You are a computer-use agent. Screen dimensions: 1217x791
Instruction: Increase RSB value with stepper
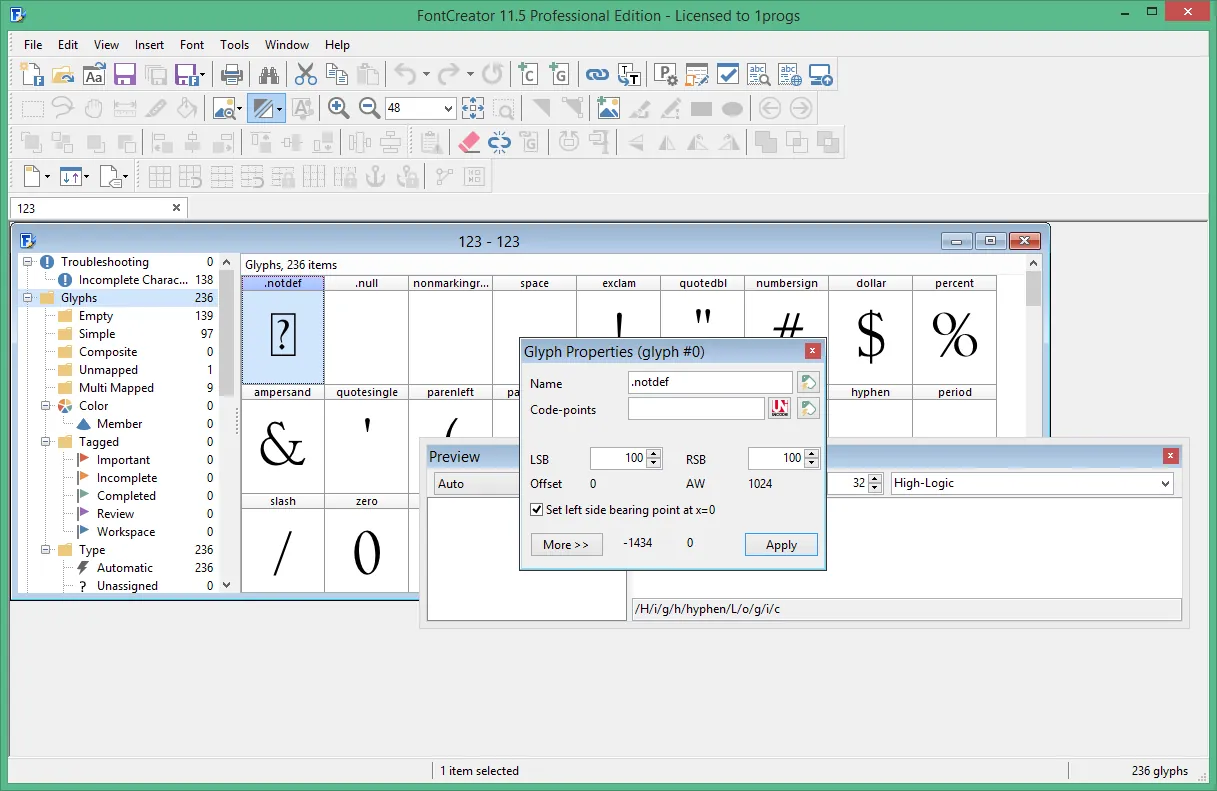pos(812,454)
